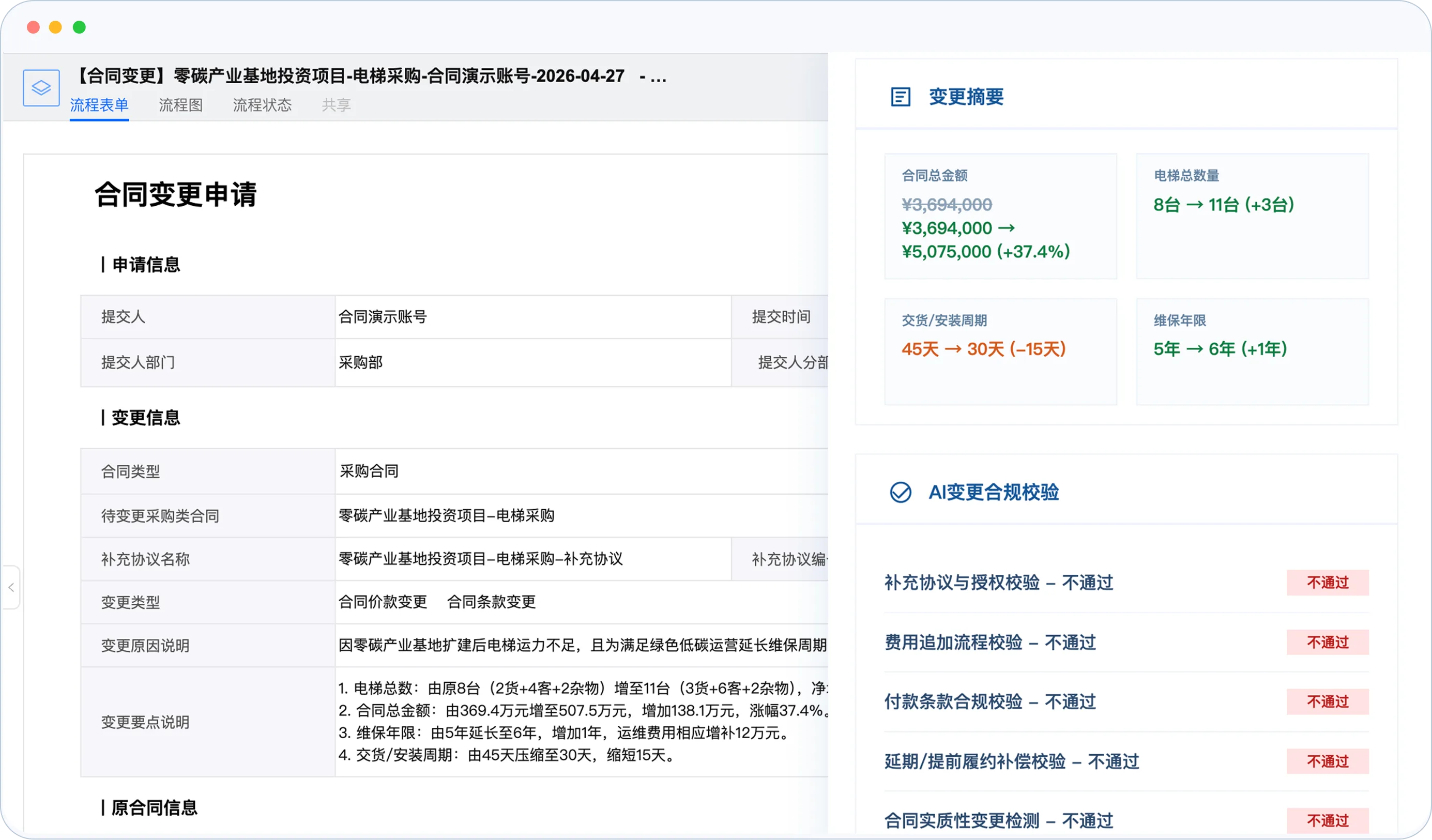This screenshot has height=840, width=1432.
Task: Click the 维保年限 summary card
Action: pos(1253,351)
